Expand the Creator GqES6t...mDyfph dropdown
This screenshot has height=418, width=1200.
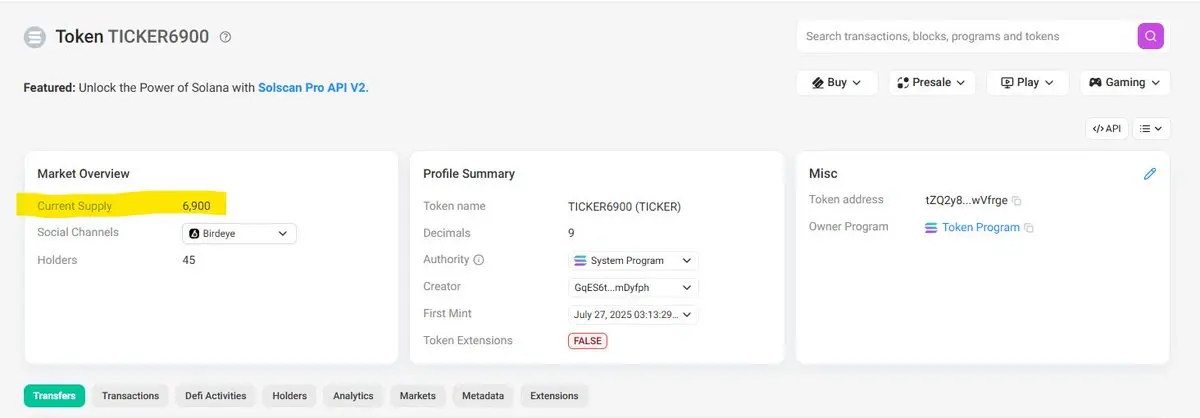click(633, 287)
